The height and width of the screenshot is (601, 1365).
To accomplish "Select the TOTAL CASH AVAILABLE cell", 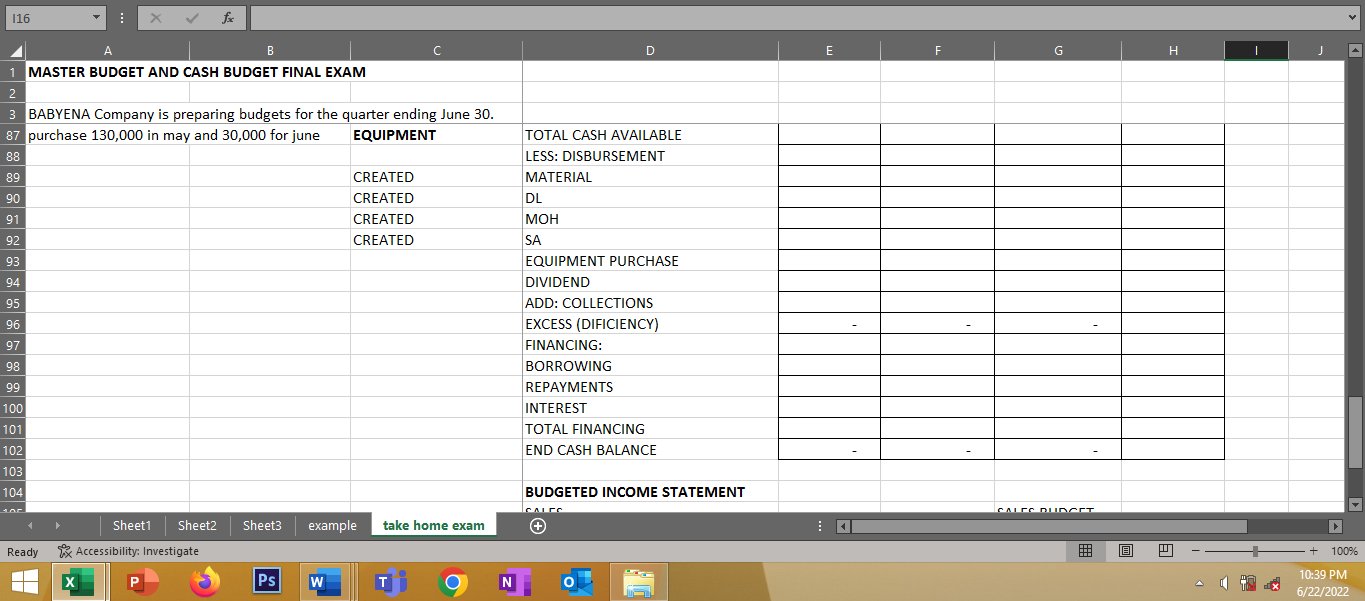I will click(650, 135).
